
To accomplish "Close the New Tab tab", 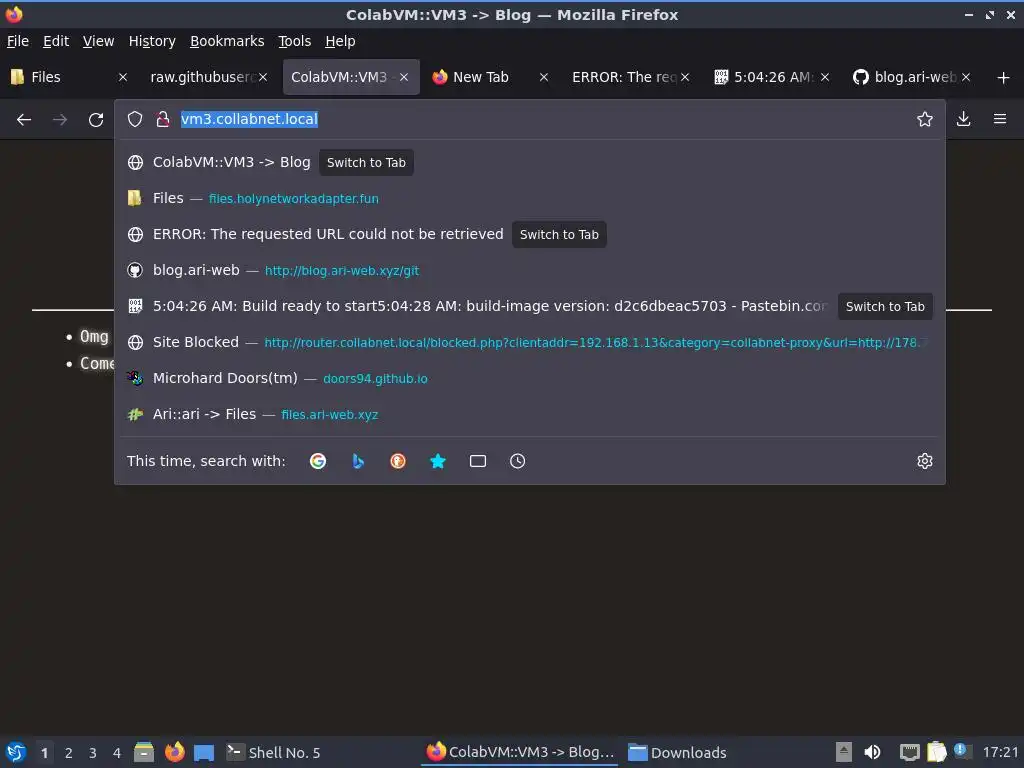I will 544,77.
